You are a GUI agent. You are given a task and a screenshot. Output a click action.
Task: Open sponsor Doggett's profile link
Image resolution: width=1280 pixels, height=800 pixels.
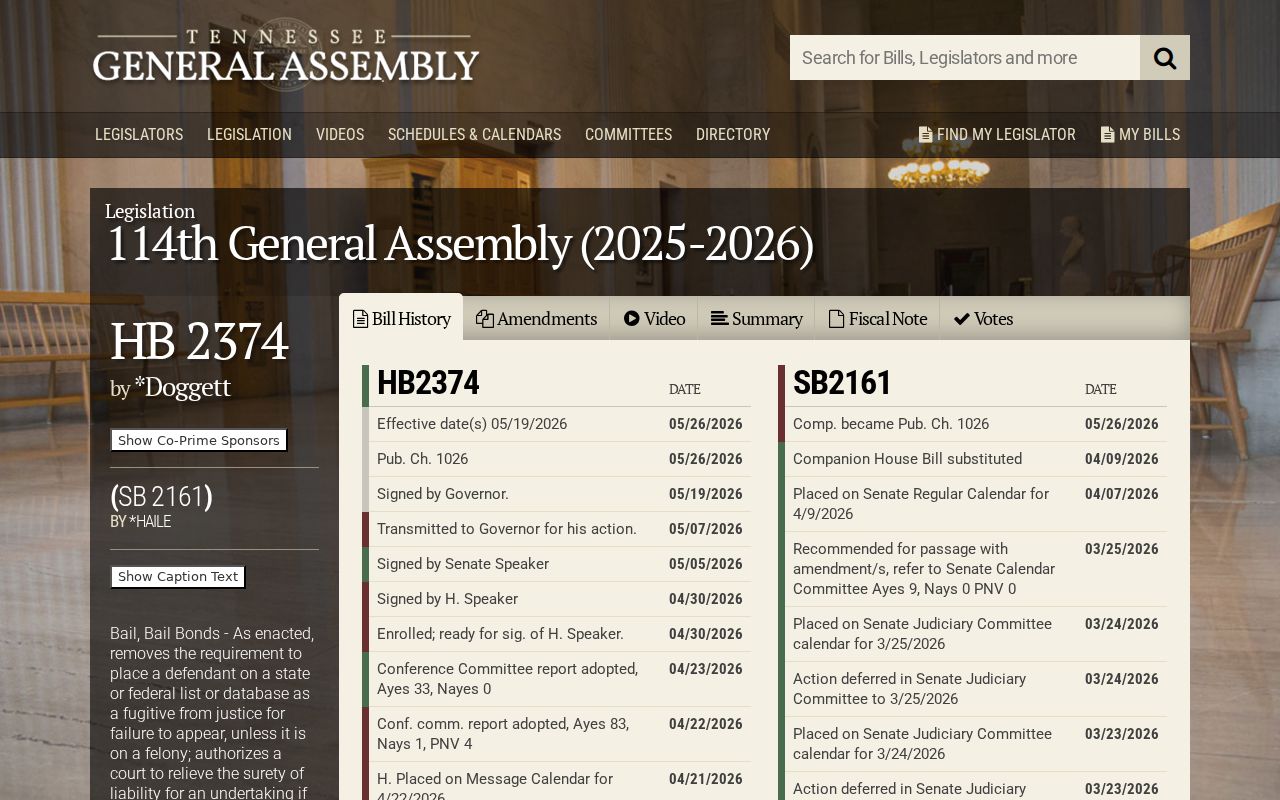(182, 387)
